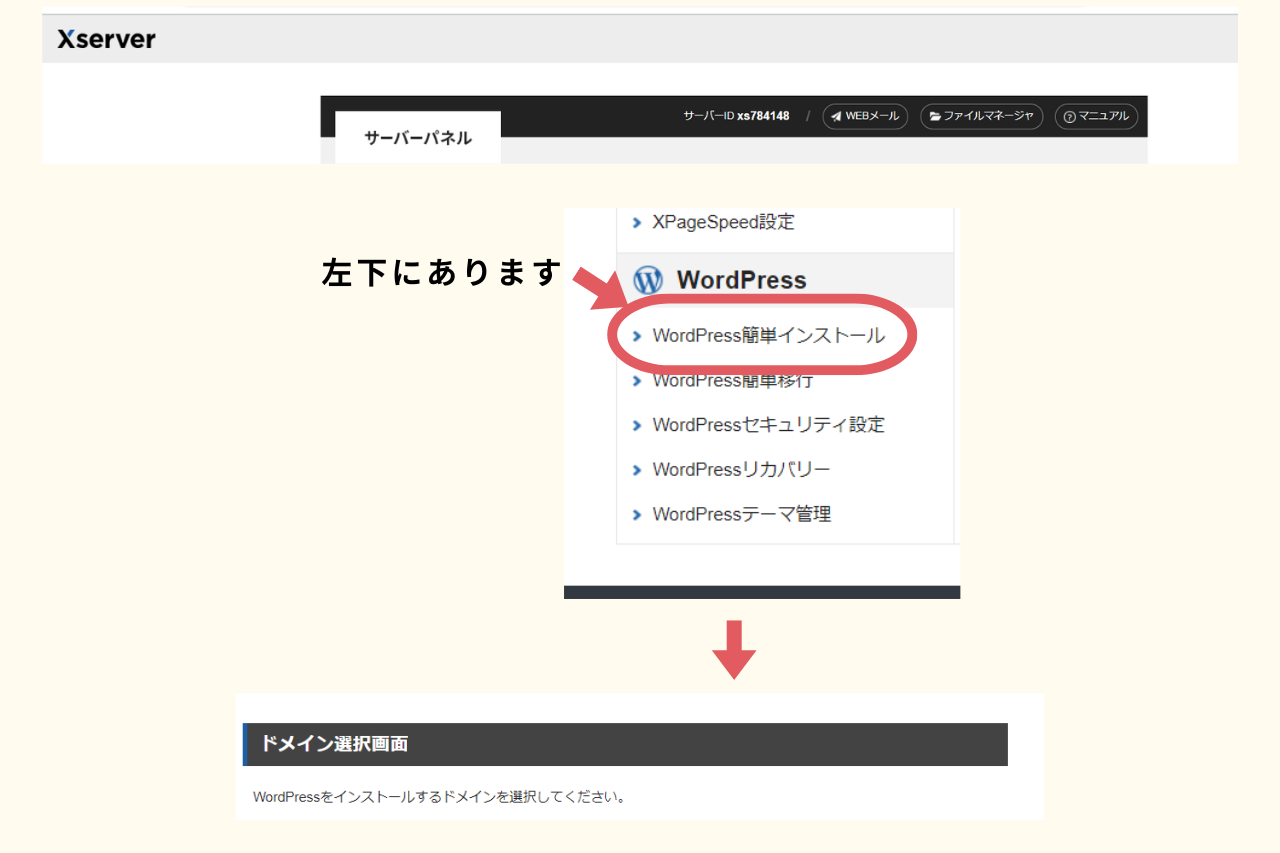Open WordPressリカバリー link

coord(741,469)
